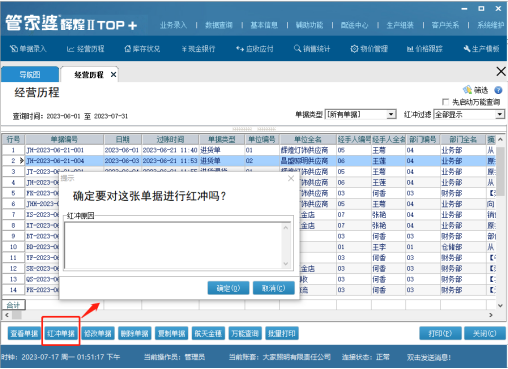Viewport: 508px width, 369px height.
Task: Expand the 单据类型 dropdown
Action: [391, 114]
